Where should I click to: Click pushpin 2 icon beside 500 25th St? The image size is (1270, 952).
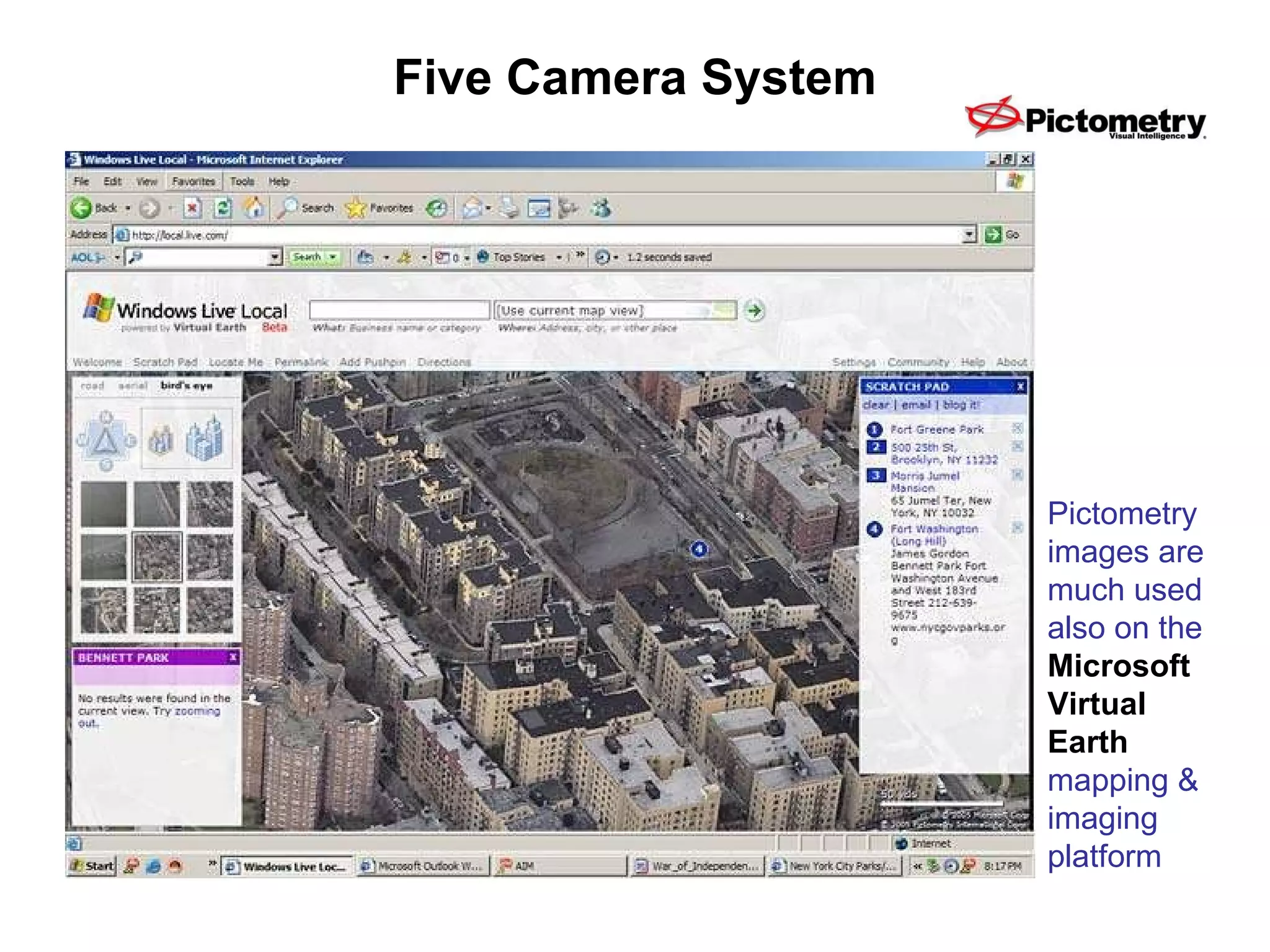click(876, 447)
